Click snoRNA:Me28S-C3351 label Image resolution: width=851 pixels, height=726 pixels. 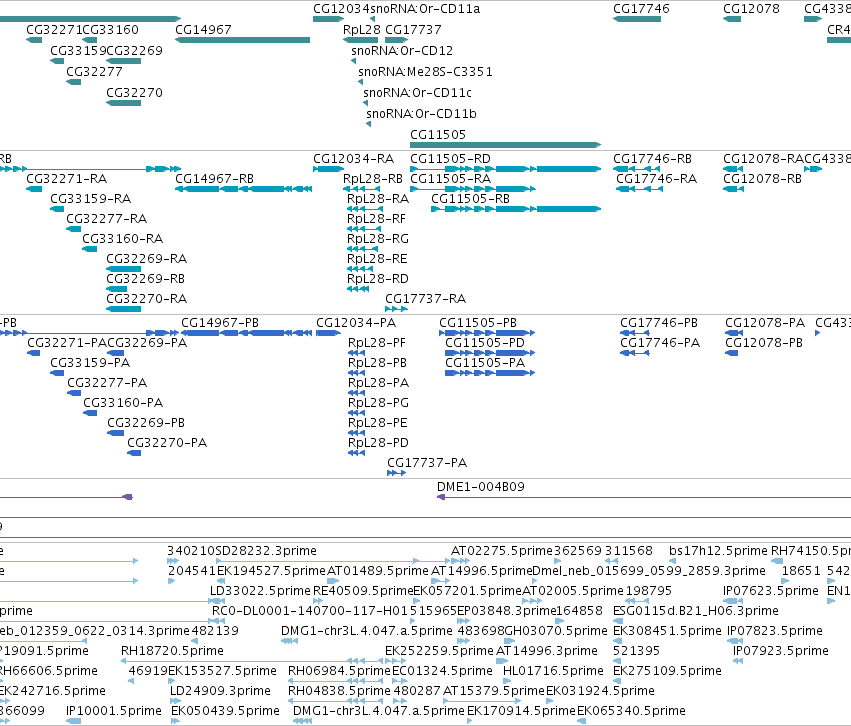[425, 72]
